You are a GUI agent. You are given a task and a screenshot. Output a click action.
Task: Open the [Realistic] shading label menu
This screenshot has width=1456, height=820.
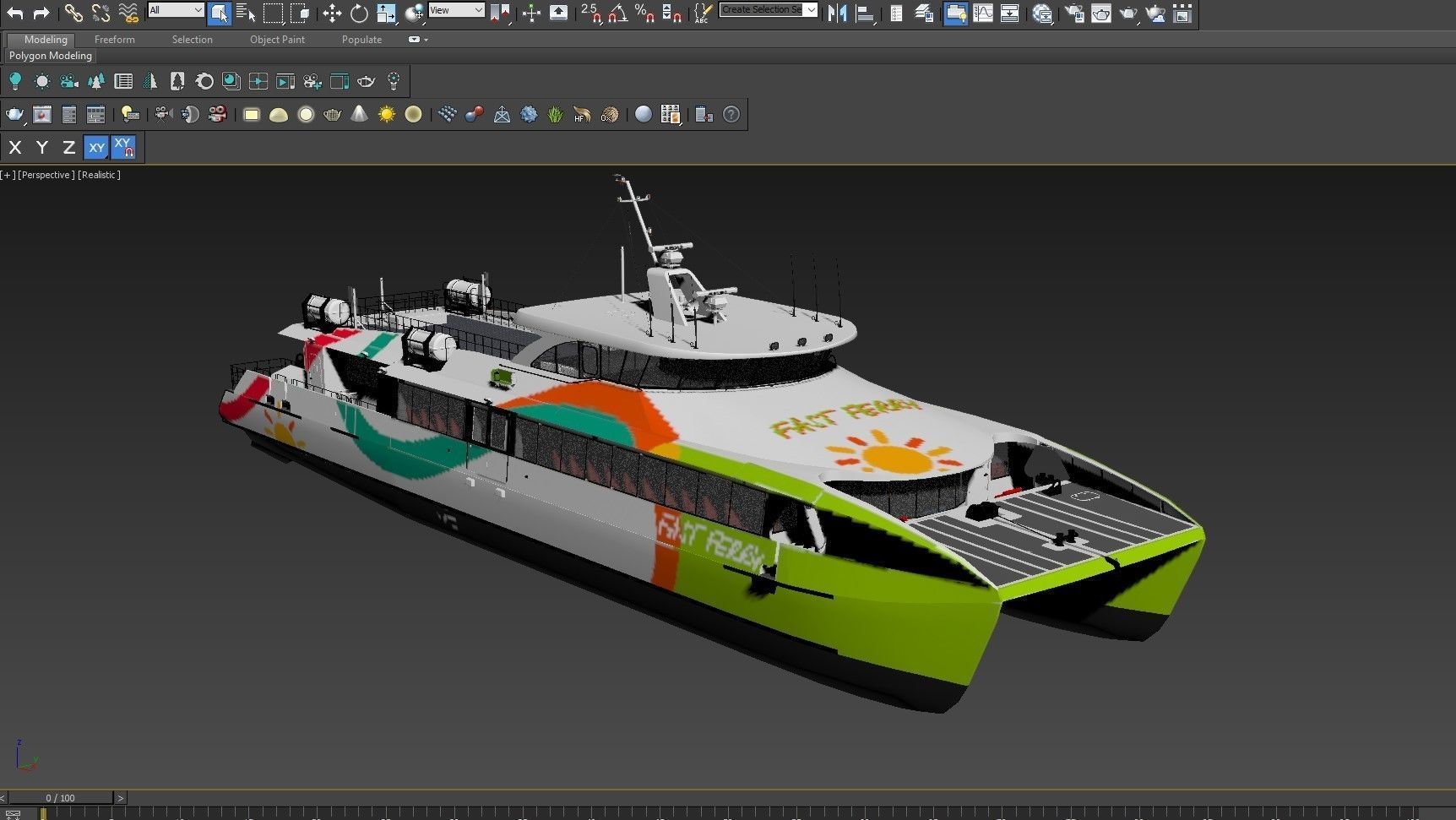(100, 175)
